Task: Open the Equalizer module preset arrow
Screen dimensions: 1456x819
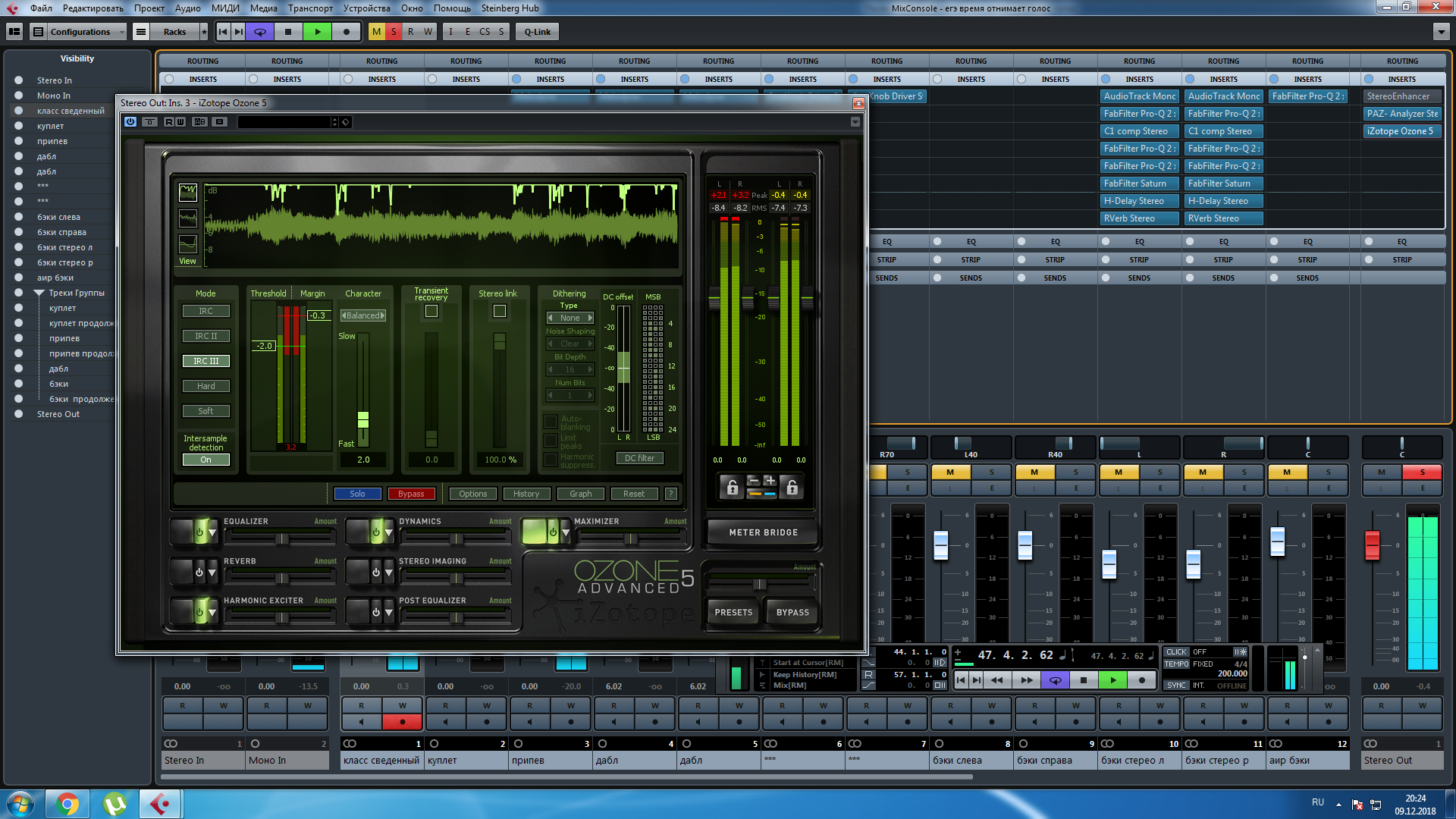Action: pos(212,532)
